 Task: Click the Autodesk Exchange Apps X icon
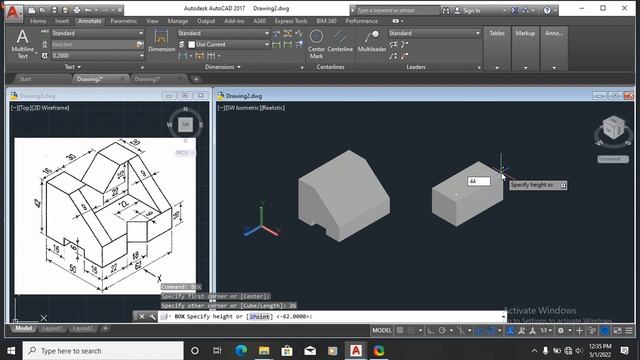pos(514,11)
